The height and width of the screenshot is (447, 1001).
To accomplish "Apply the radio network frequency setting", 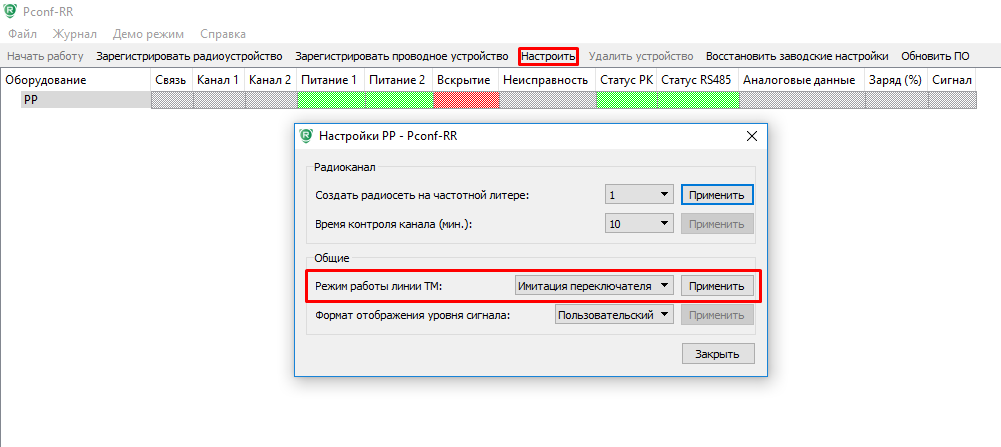I will [717, 195].
